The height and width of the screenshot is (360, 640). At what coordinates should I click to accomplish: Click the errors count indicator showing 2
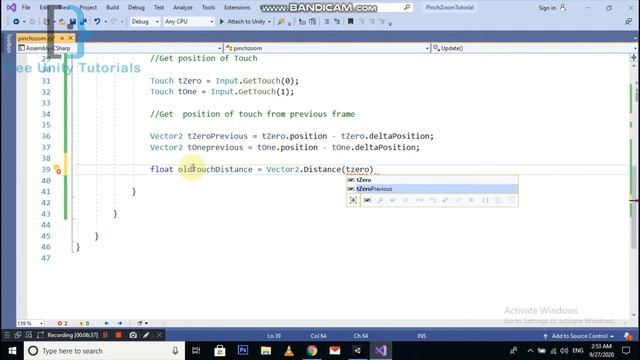[x=62, y=323]
